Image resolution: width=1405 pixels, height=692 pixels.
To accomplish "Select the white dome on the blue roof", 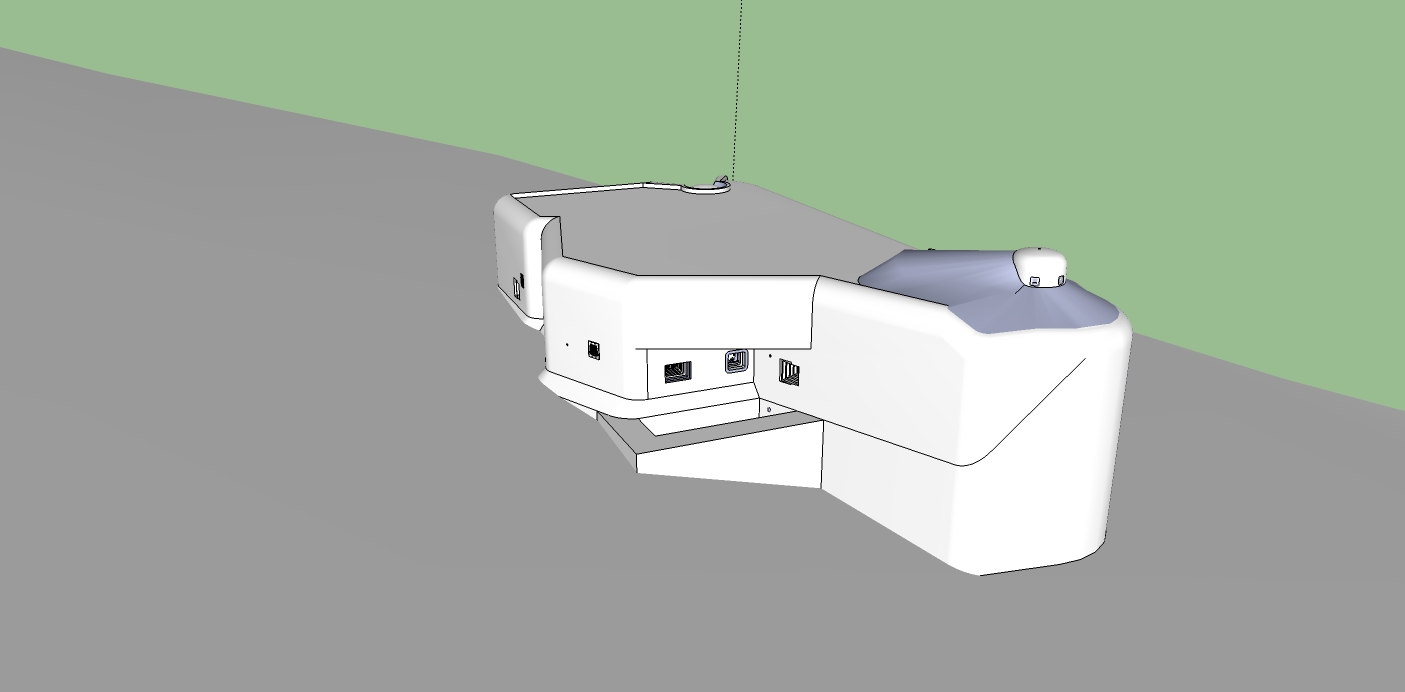I will pyautogui.click(x=1042, y=262).
